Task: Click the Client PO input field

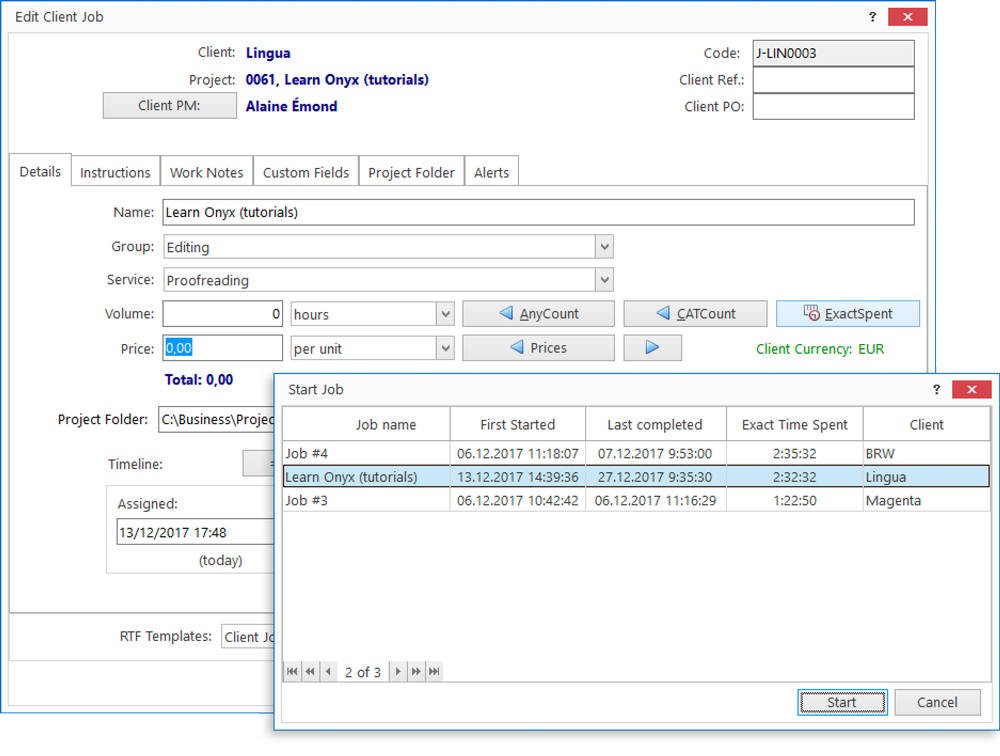Action: (833, 107)
